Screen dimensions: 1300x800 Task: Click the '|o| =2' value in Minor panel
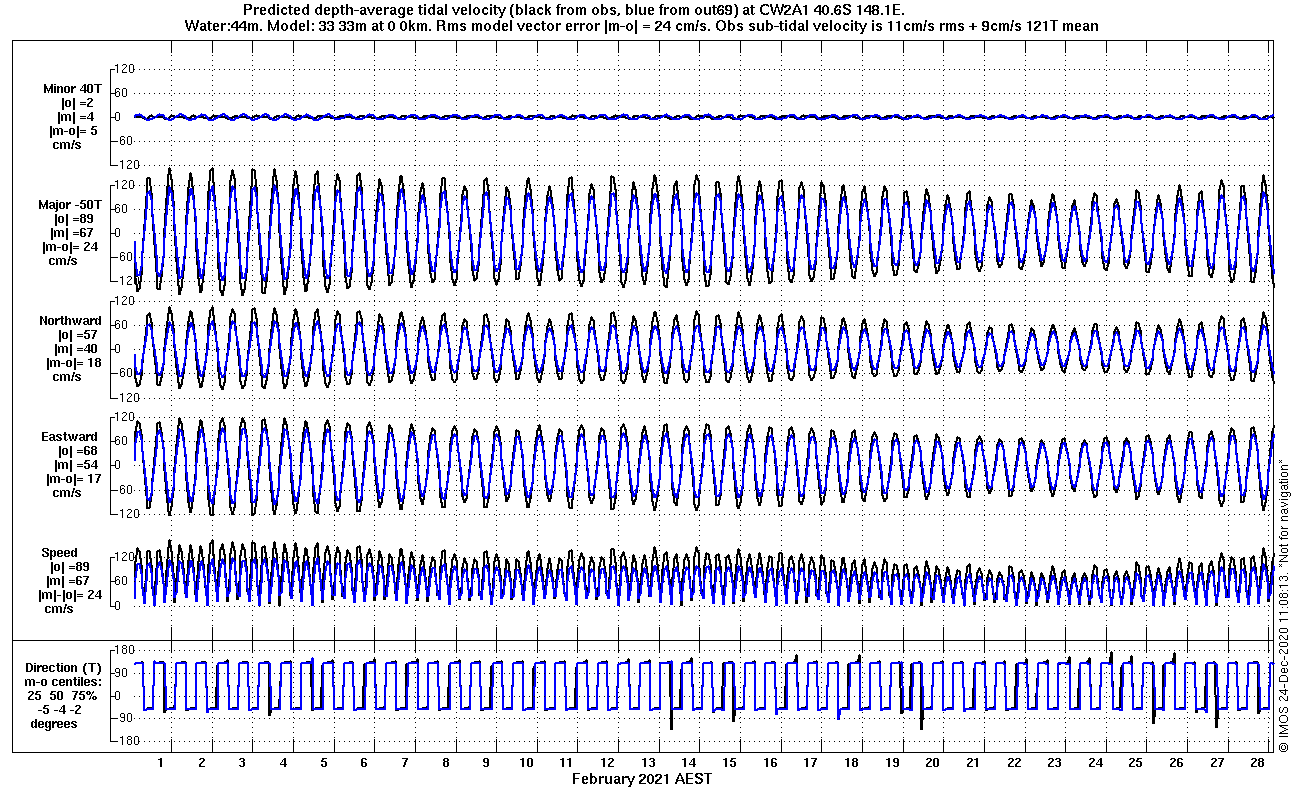(77, 102)
